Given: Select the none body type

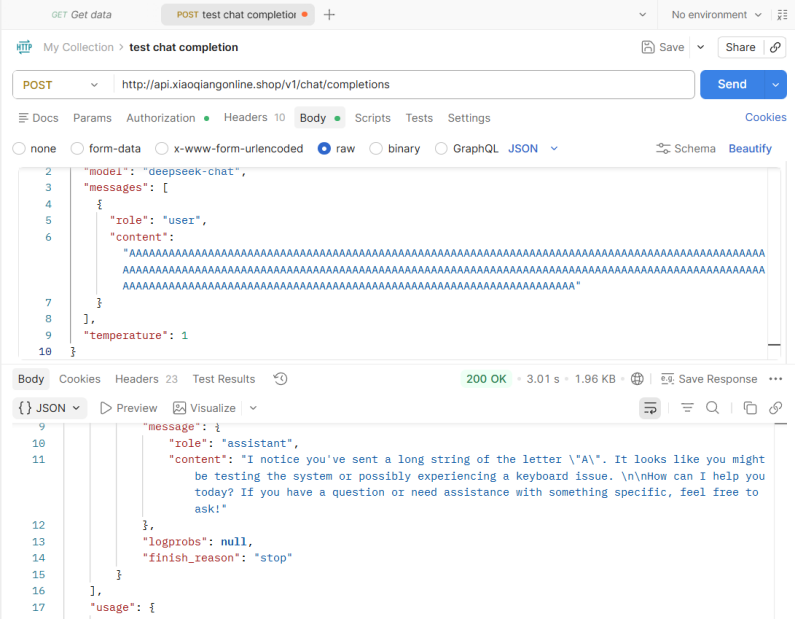Looking at the screenshot, I should tap(19, 148).
